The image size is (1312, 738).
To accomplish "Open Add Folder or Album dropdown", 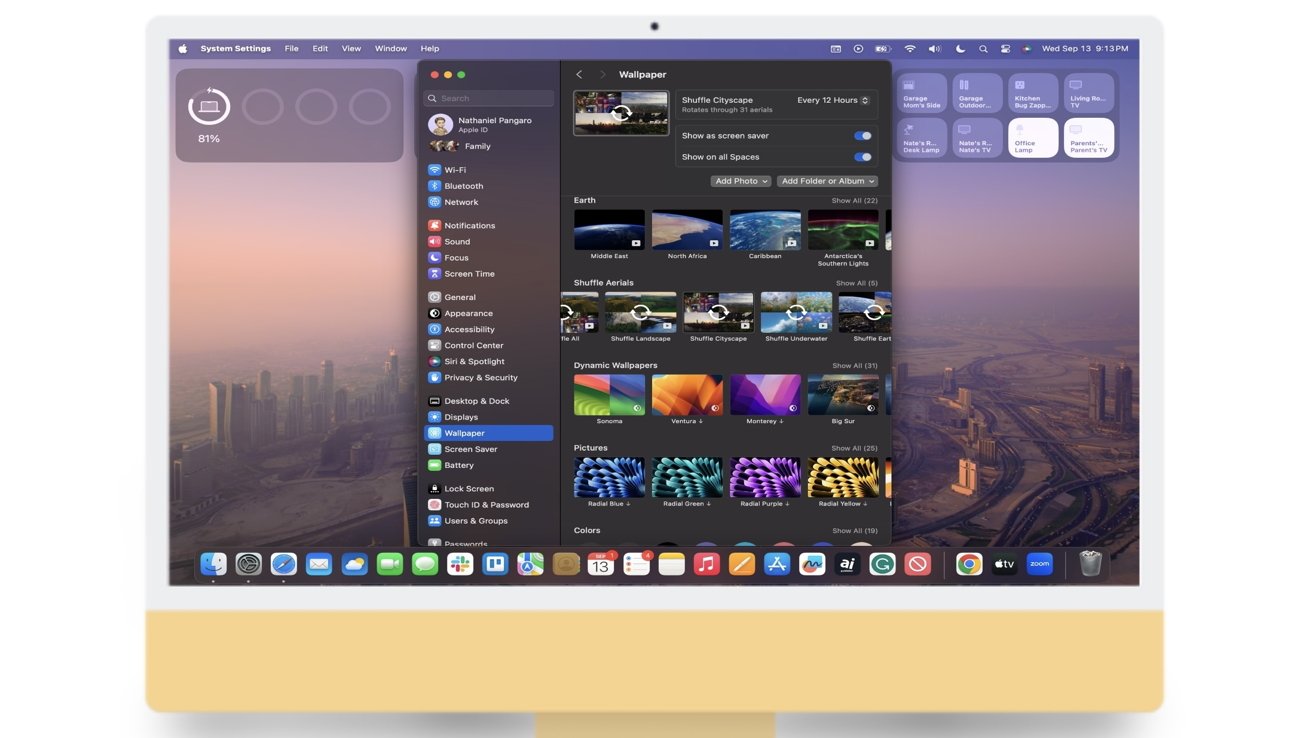I will click(828, 181).
